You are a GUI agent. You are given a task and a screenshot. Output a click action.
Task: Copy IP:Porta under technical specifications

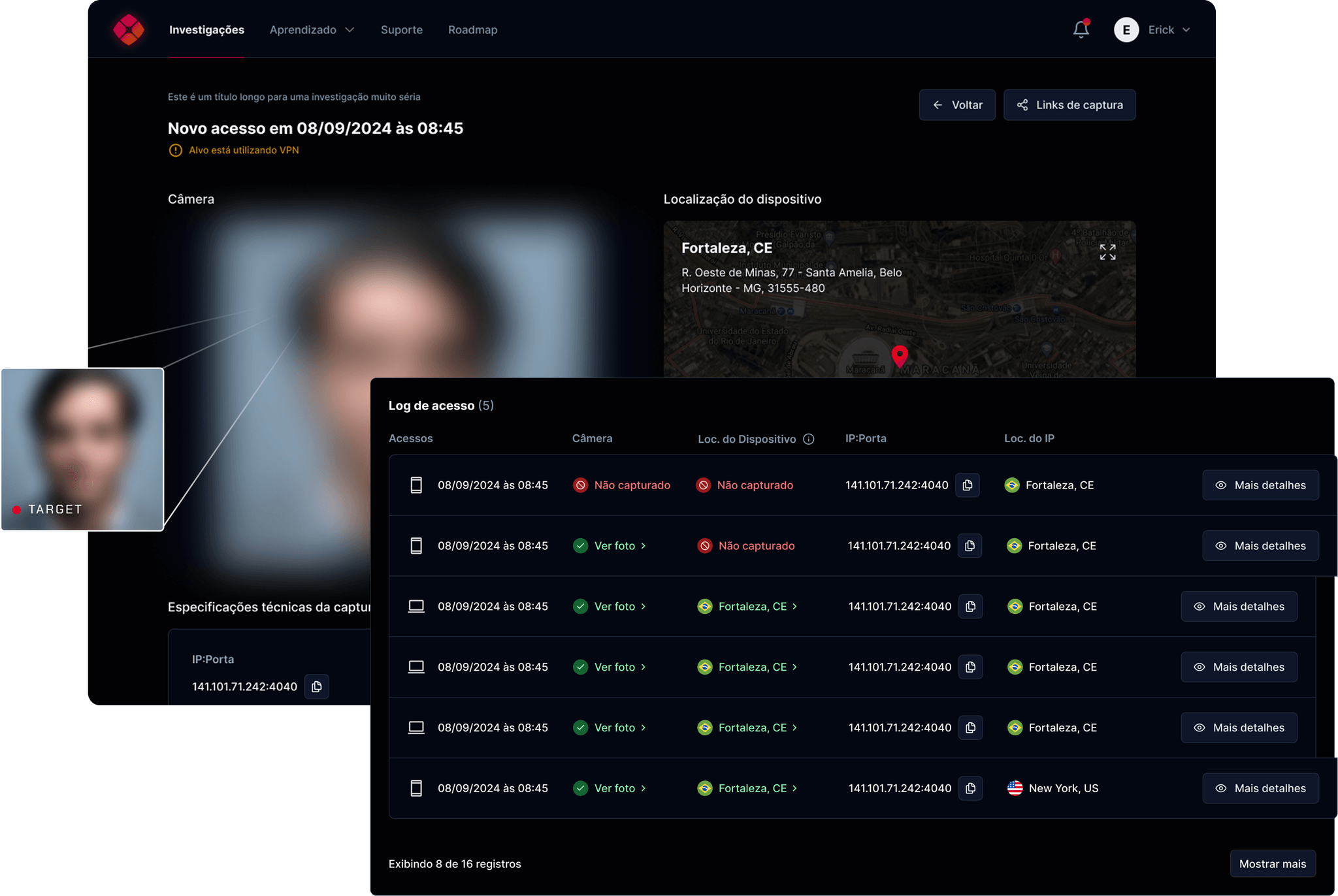tap(317, 686)
